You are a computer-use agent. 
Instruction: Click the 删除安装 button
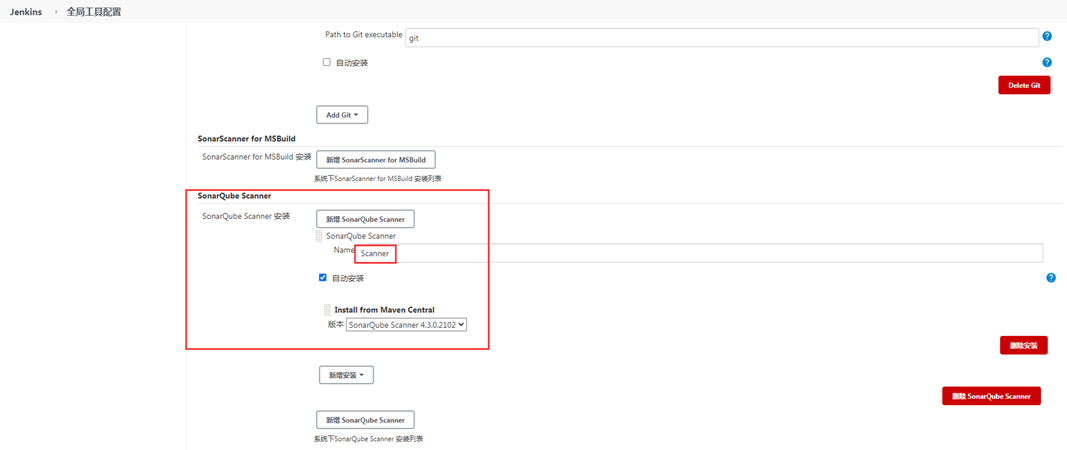tap(1023, 345)
